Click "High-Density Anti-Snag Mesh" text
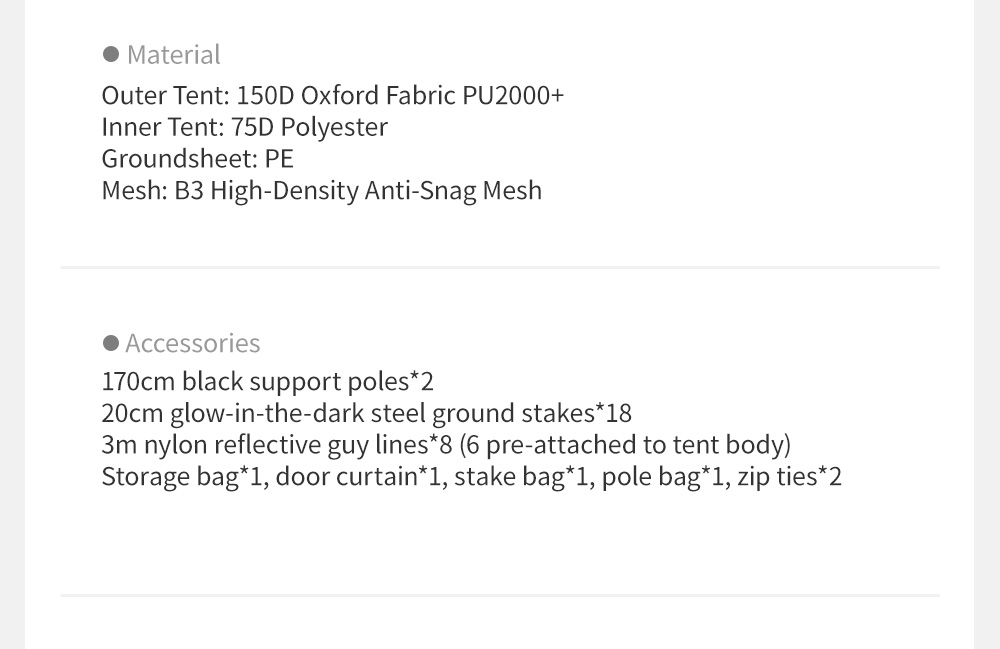1000x649 pixels. [376, 190]
